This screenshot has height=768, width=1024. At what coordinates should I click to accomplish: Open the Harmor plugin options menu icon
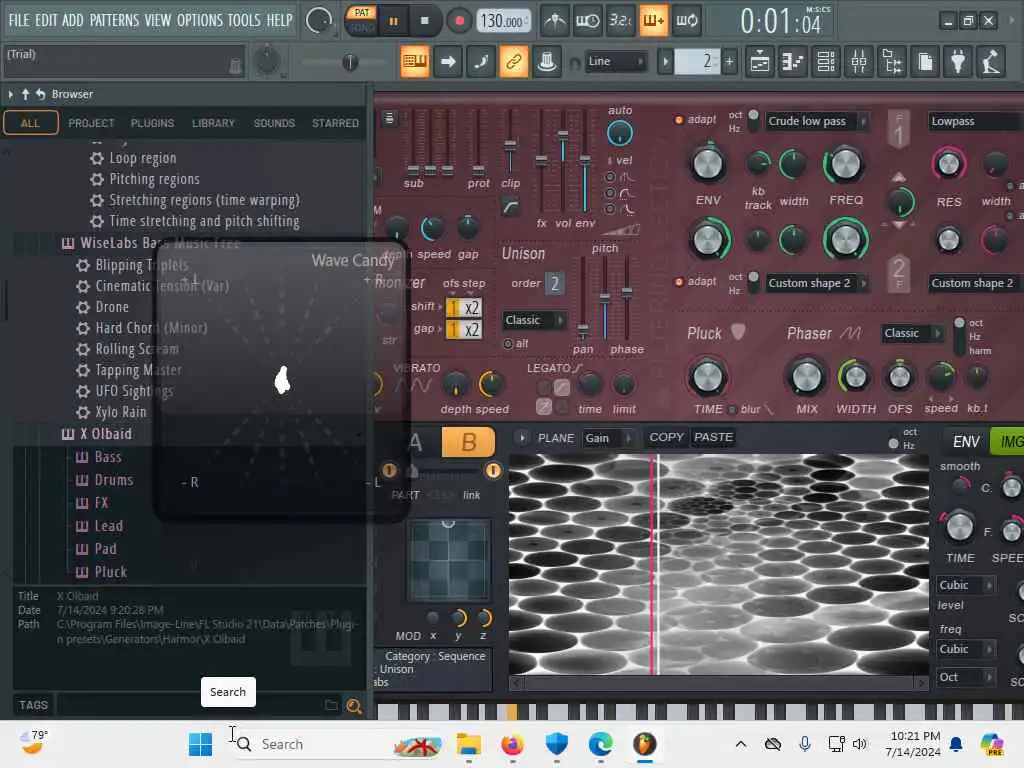[389, 119]
